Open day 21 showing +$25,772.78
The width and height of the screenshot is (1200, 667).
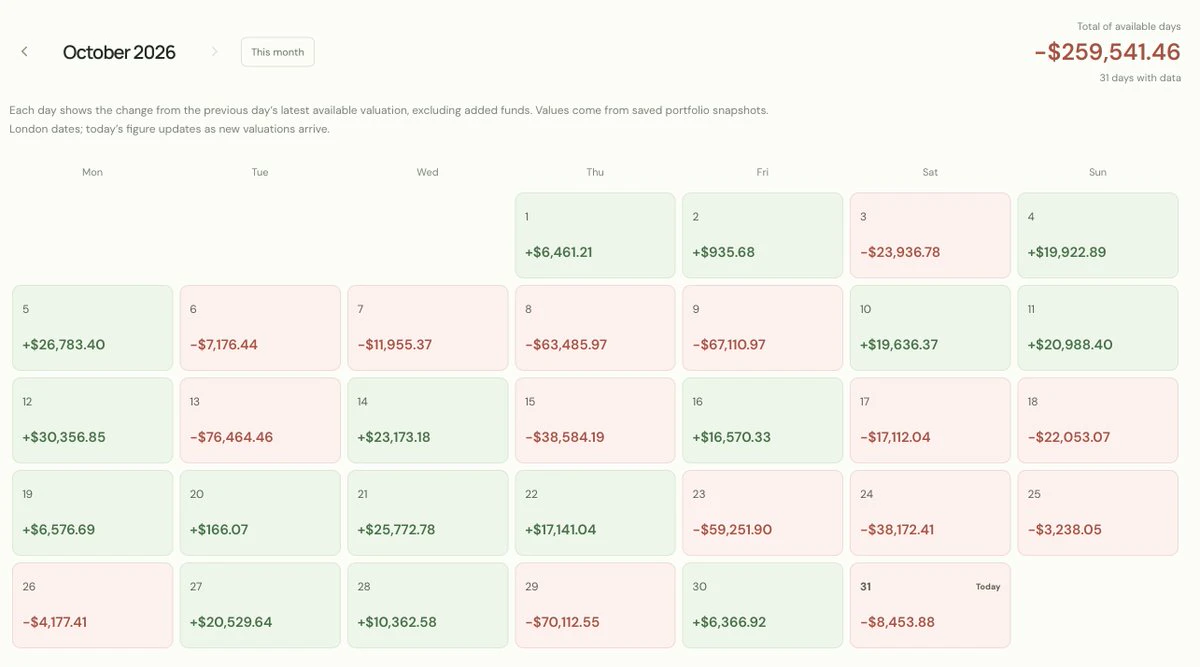tap(428, 513)
